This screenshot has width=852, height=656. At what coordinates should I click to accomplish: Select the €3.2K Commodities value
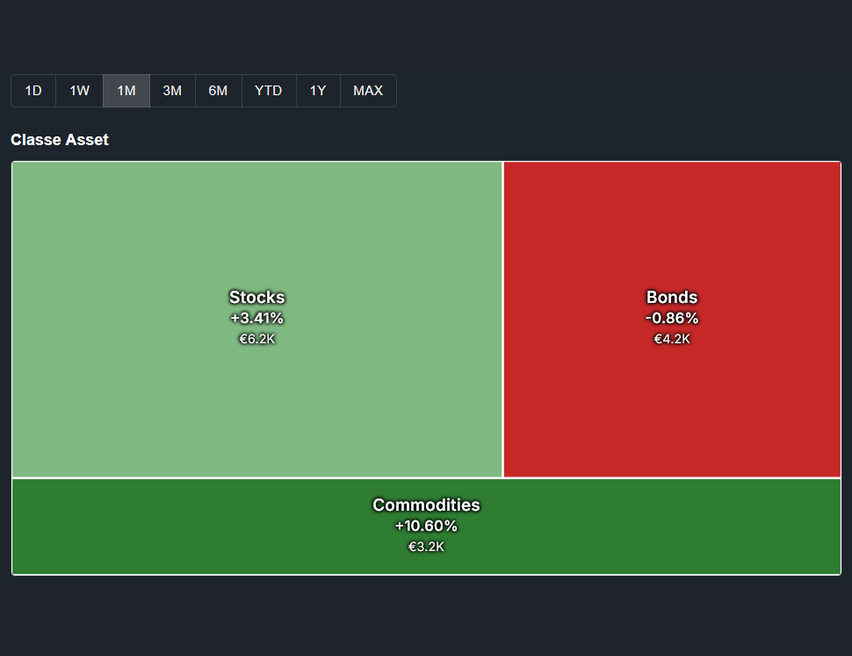coord(426,547)
